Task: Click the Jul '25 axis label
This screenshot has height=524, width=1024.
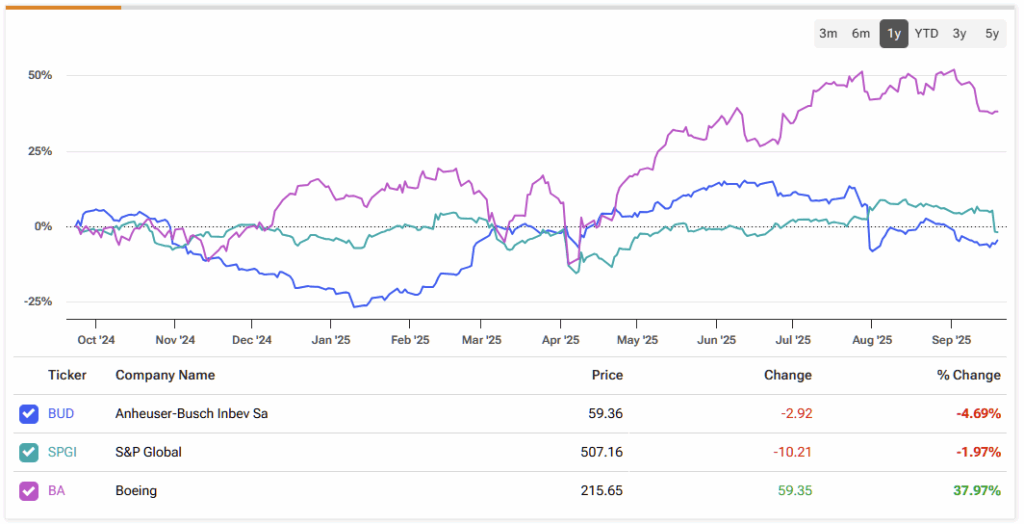Action: pos(793,340)
